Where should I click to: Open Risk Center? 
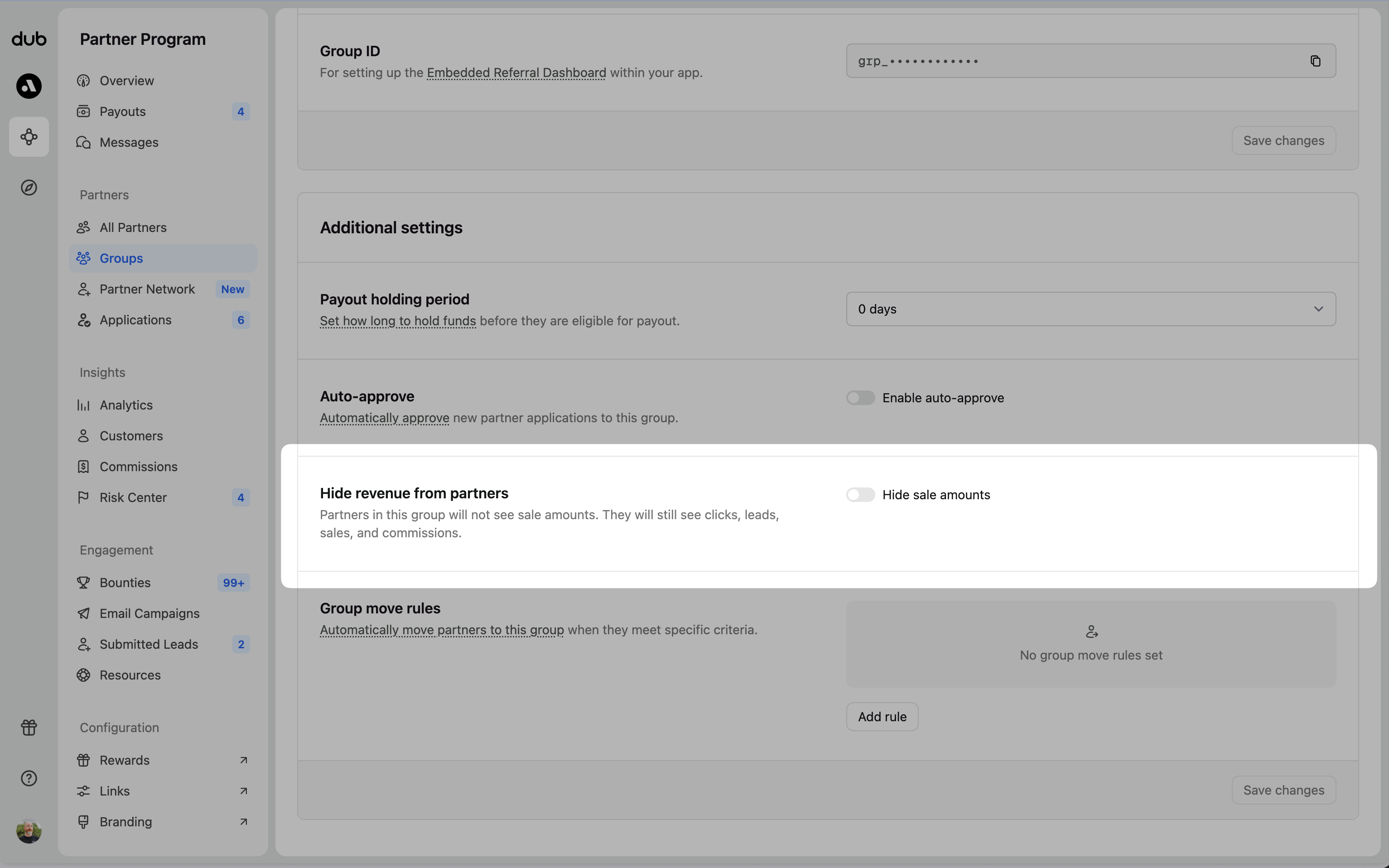[x=163, y=498]
